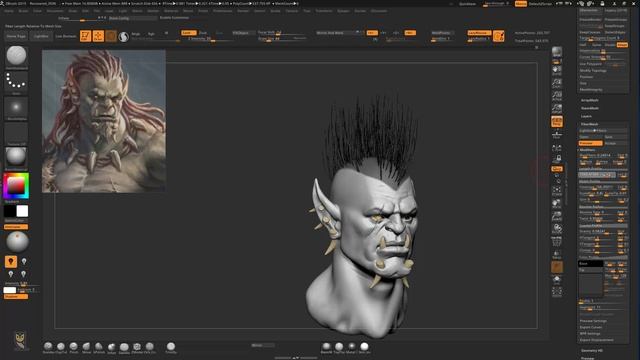The image size is (640, 360).
Task: Toggle the Floor grid
Action: pos(557,134)
